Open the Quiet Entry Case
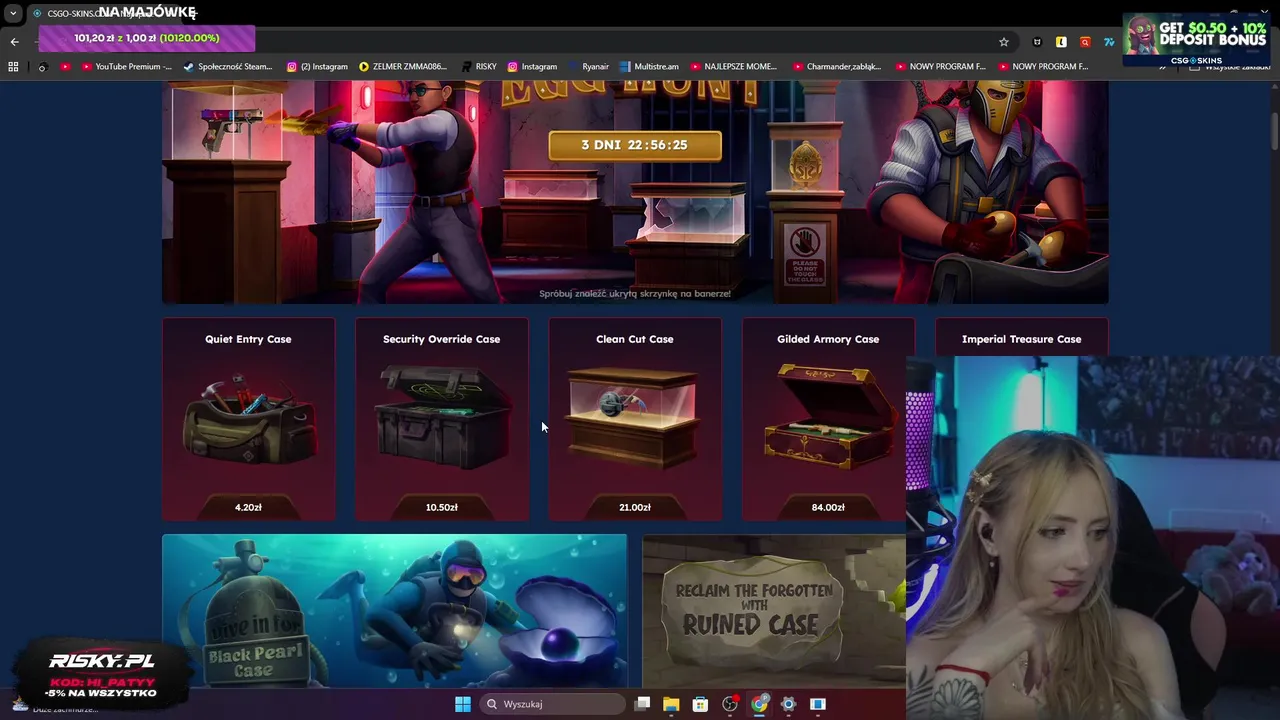The width and height of the screenshot is (1280, 720). 248,419
